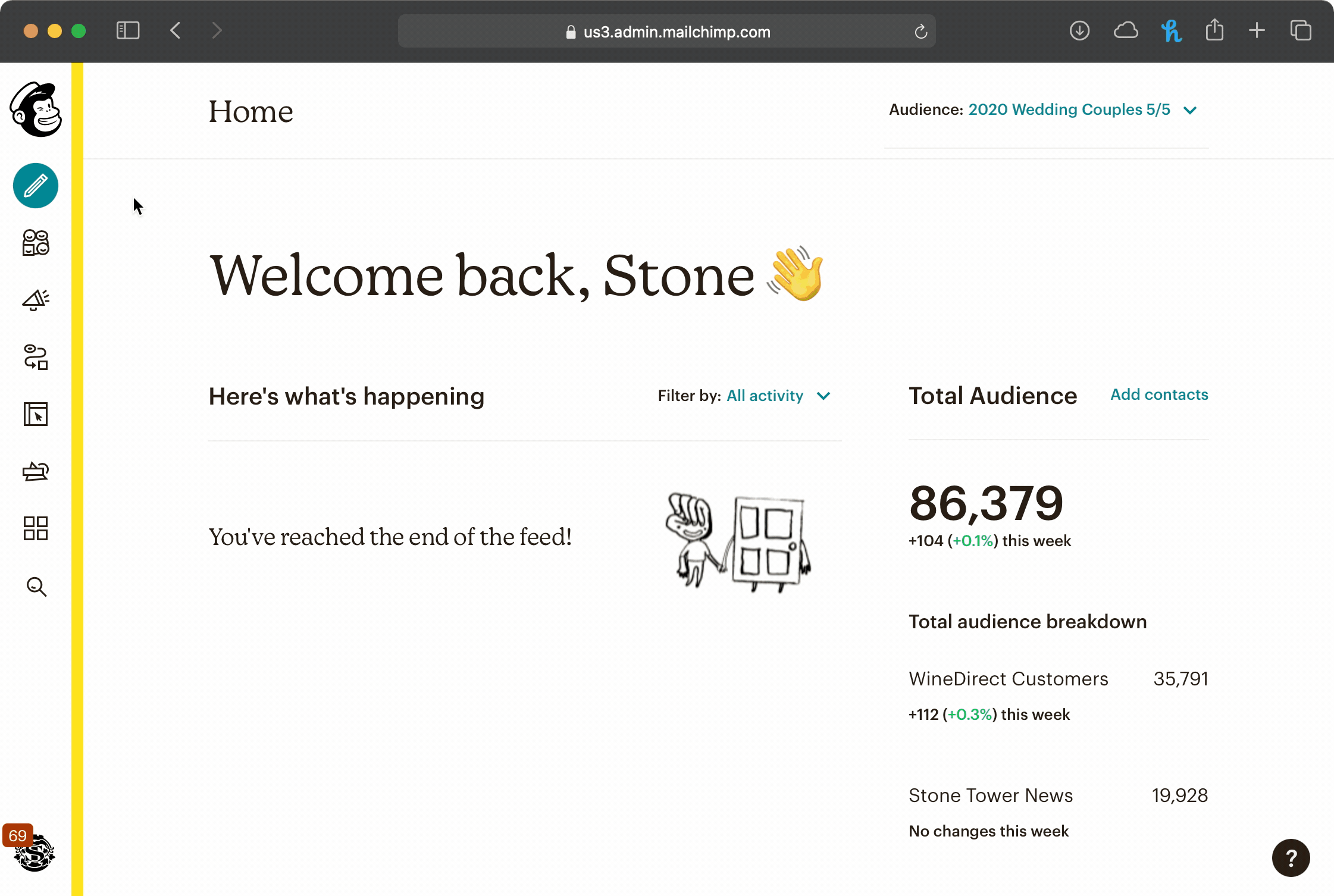
Task: Click the Add contacts link
Action: pyautogui.click(x=1158, y=394)
